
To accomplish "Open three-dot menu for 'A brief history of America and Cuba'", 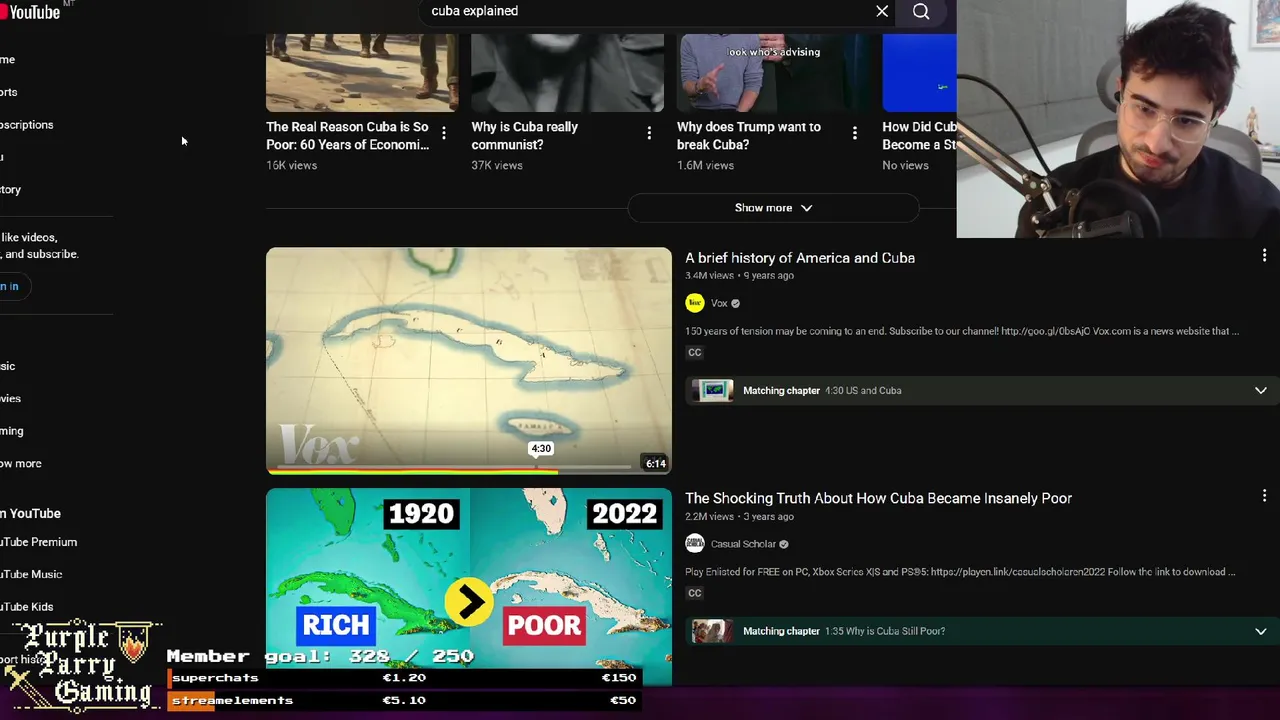I will tap(1264, 256).
